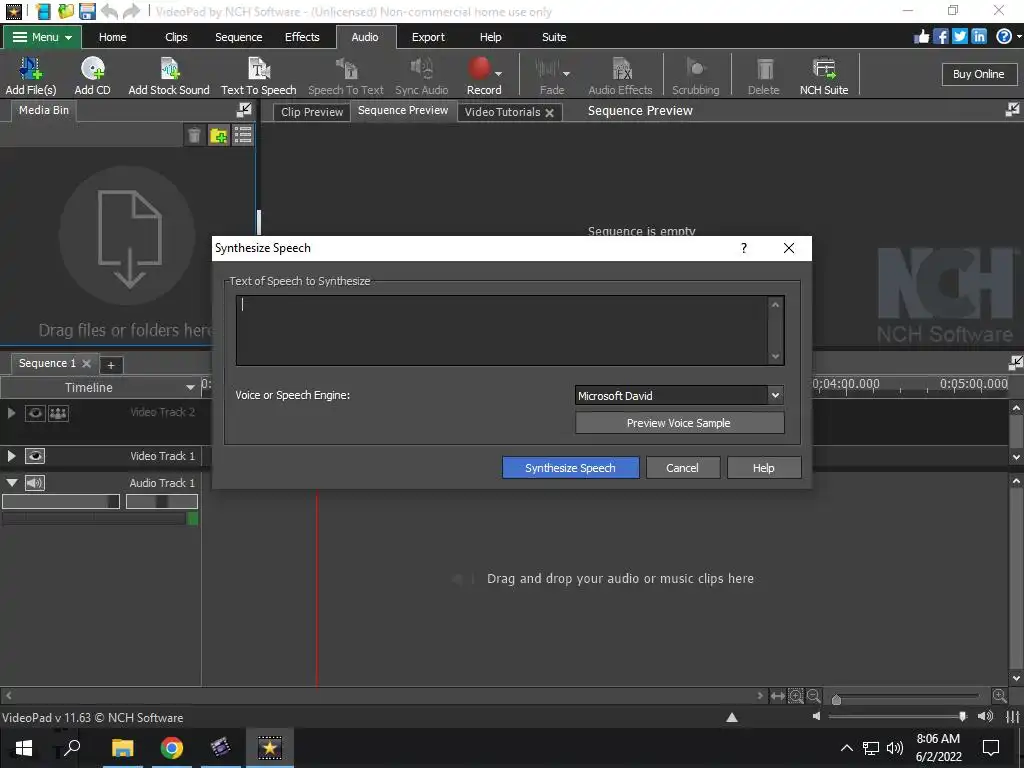
Task: Add a new sequence with plus tab
Action: [111, 364]
